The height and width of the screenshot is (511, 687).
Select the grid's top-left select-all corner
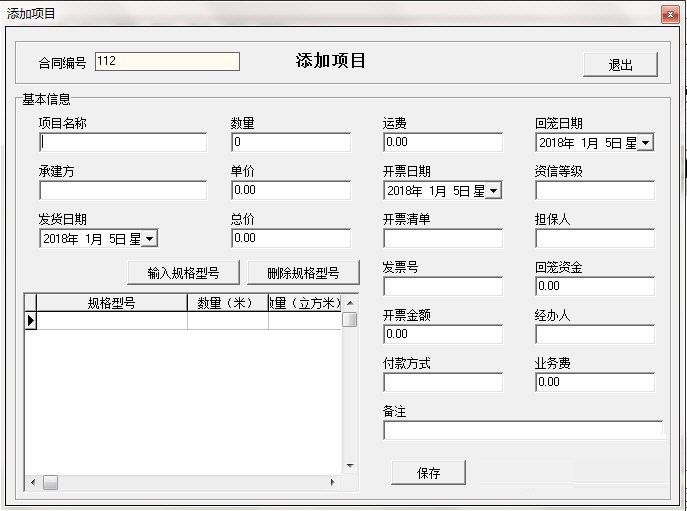point(30,303)
